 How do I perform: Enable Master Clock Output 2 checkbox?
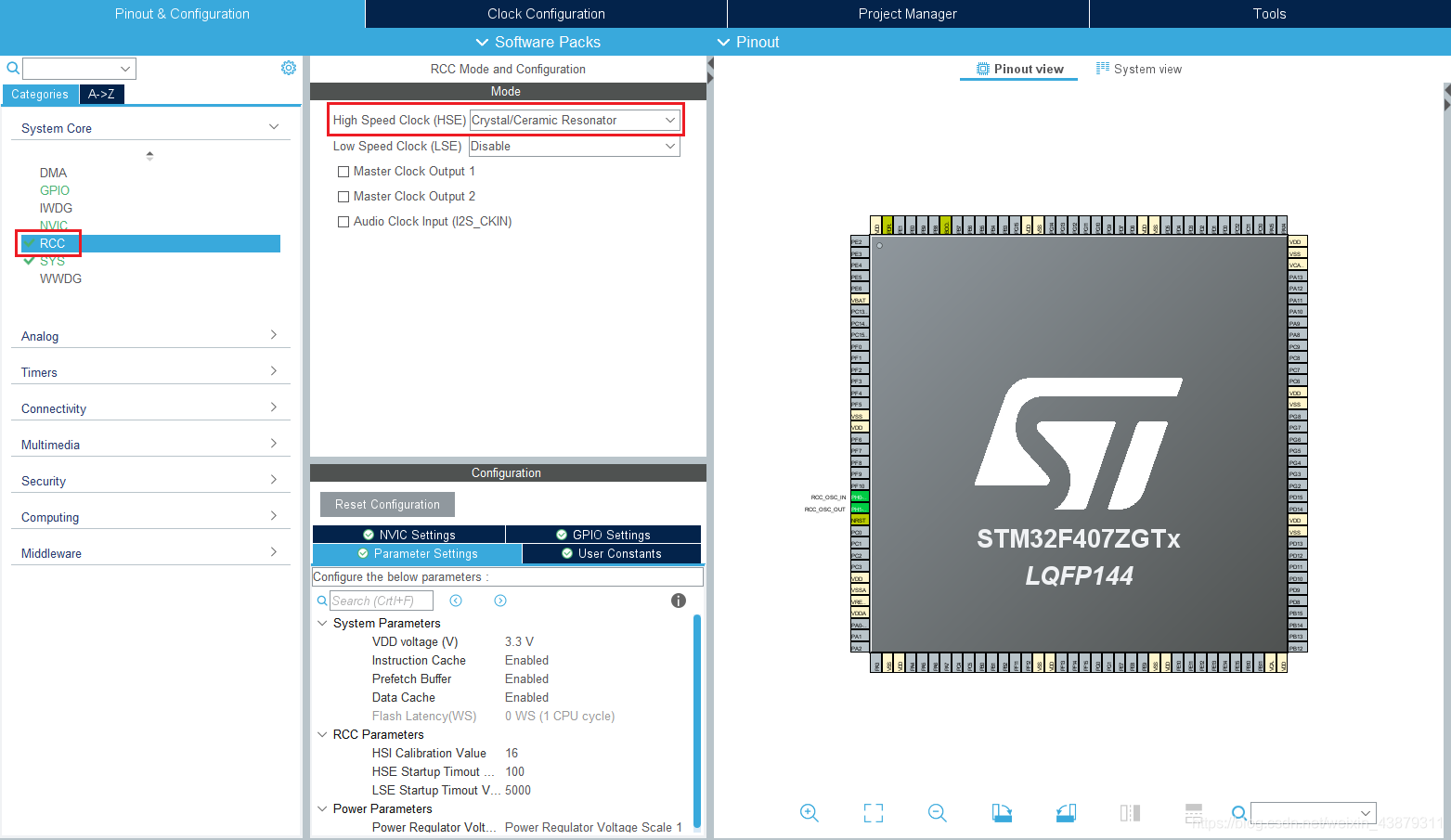tap(343, 197)
